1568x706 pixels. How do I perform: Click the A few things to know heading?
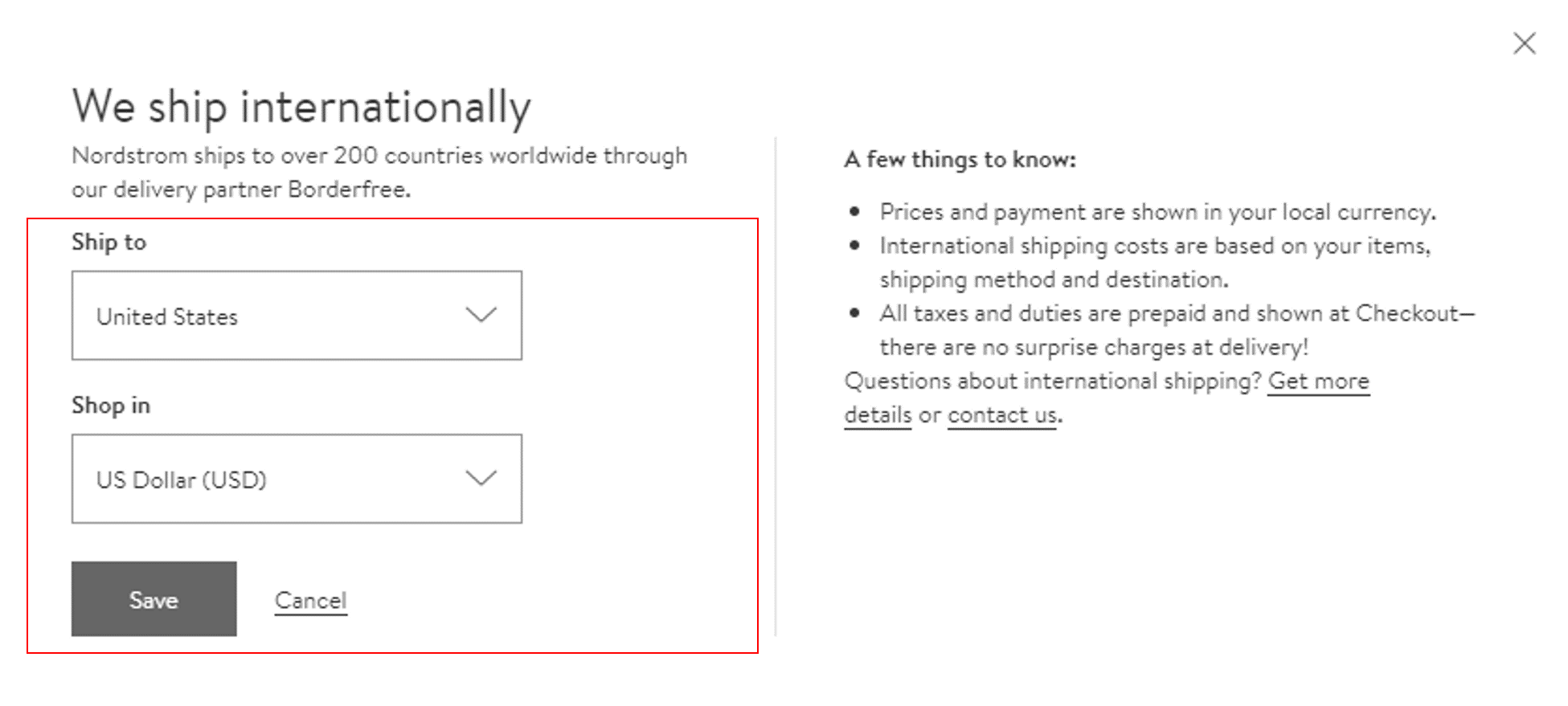pos(960,160)
